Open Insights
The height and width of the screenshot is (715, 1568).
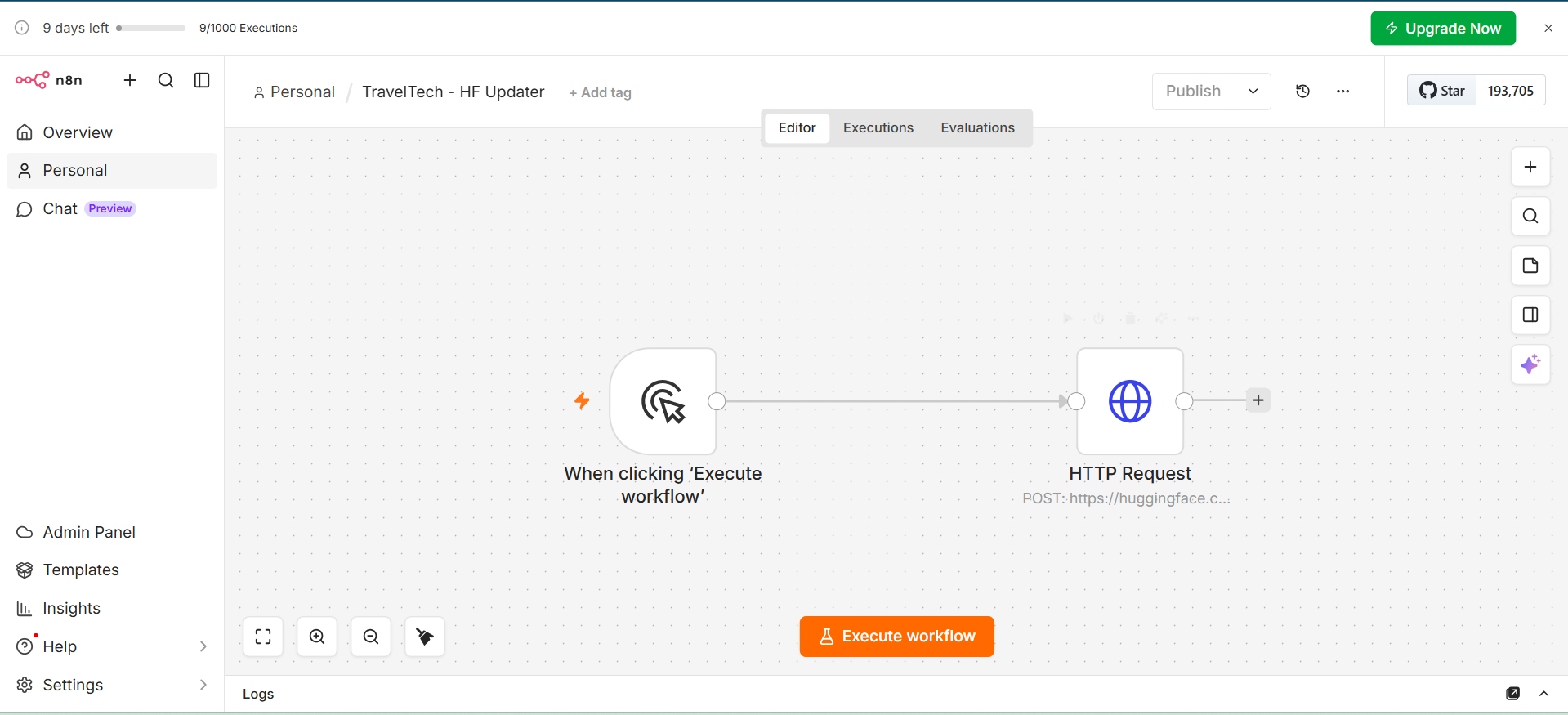(112, 609)
